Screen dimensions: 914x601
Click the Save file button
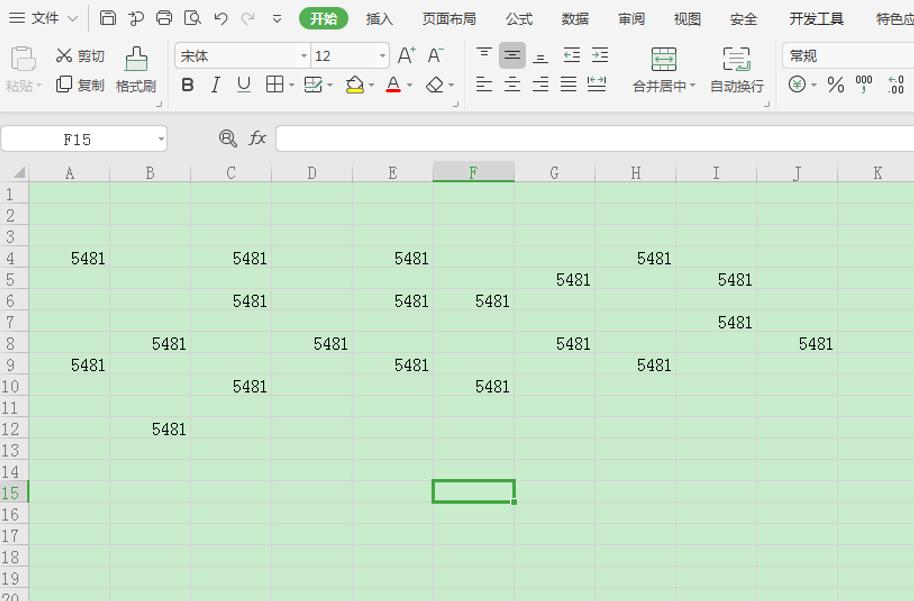107,17
